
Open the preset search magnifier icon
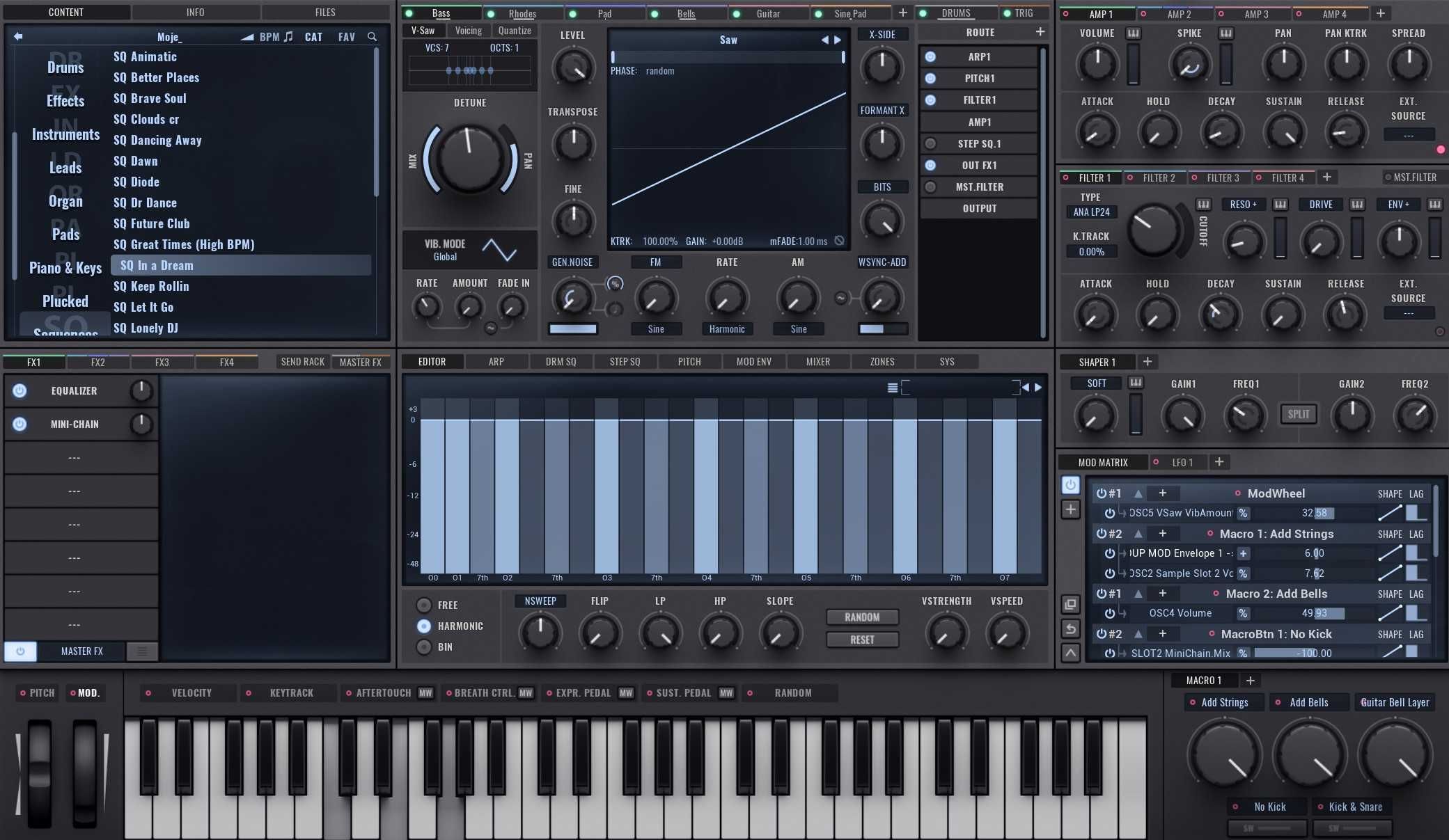373,36
